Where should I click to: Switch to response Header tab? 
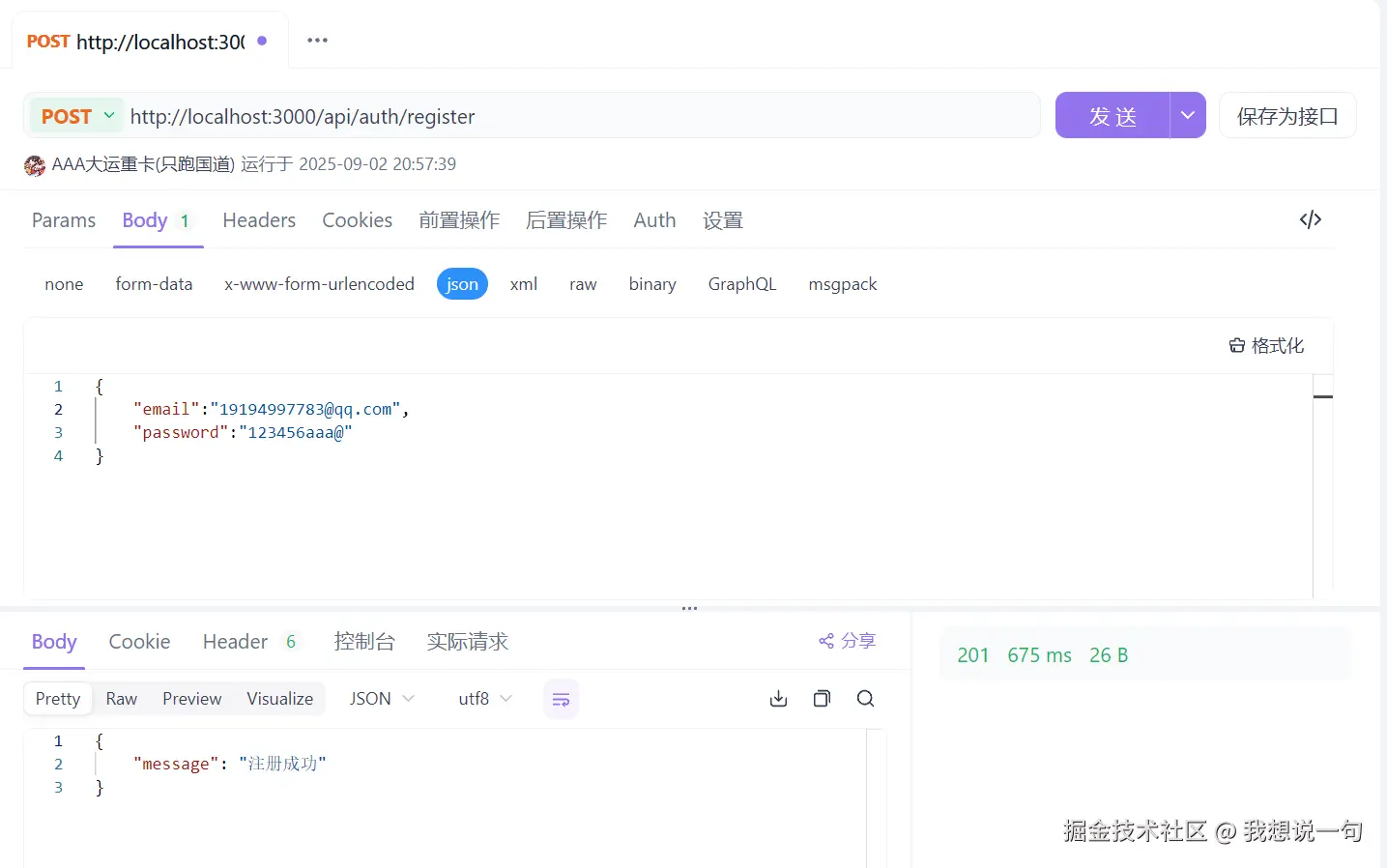pyautogui.click(x=251, y=642)
